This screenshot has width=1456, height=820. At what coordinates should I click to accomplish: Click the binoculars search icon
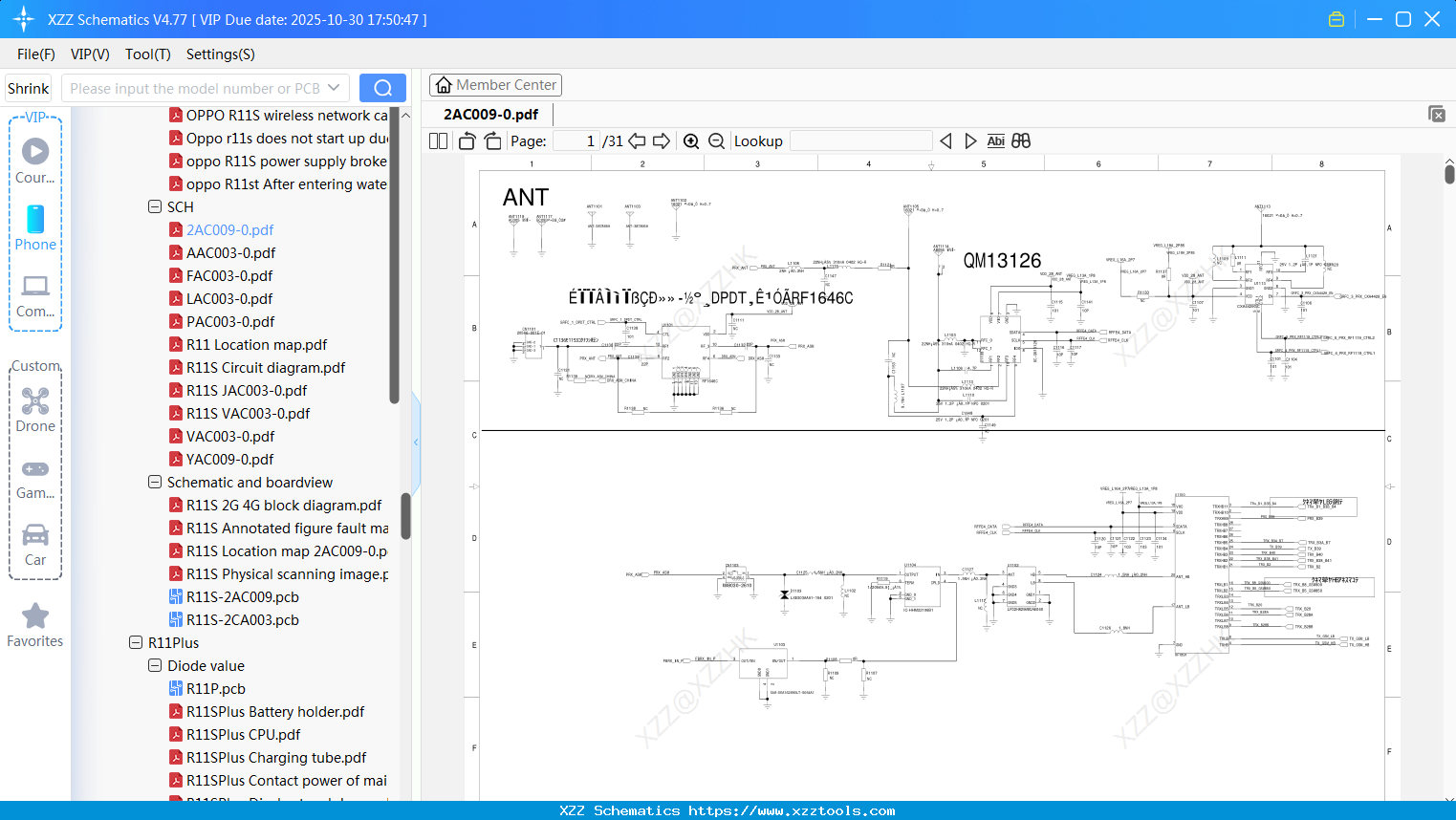click(1021, 141)
